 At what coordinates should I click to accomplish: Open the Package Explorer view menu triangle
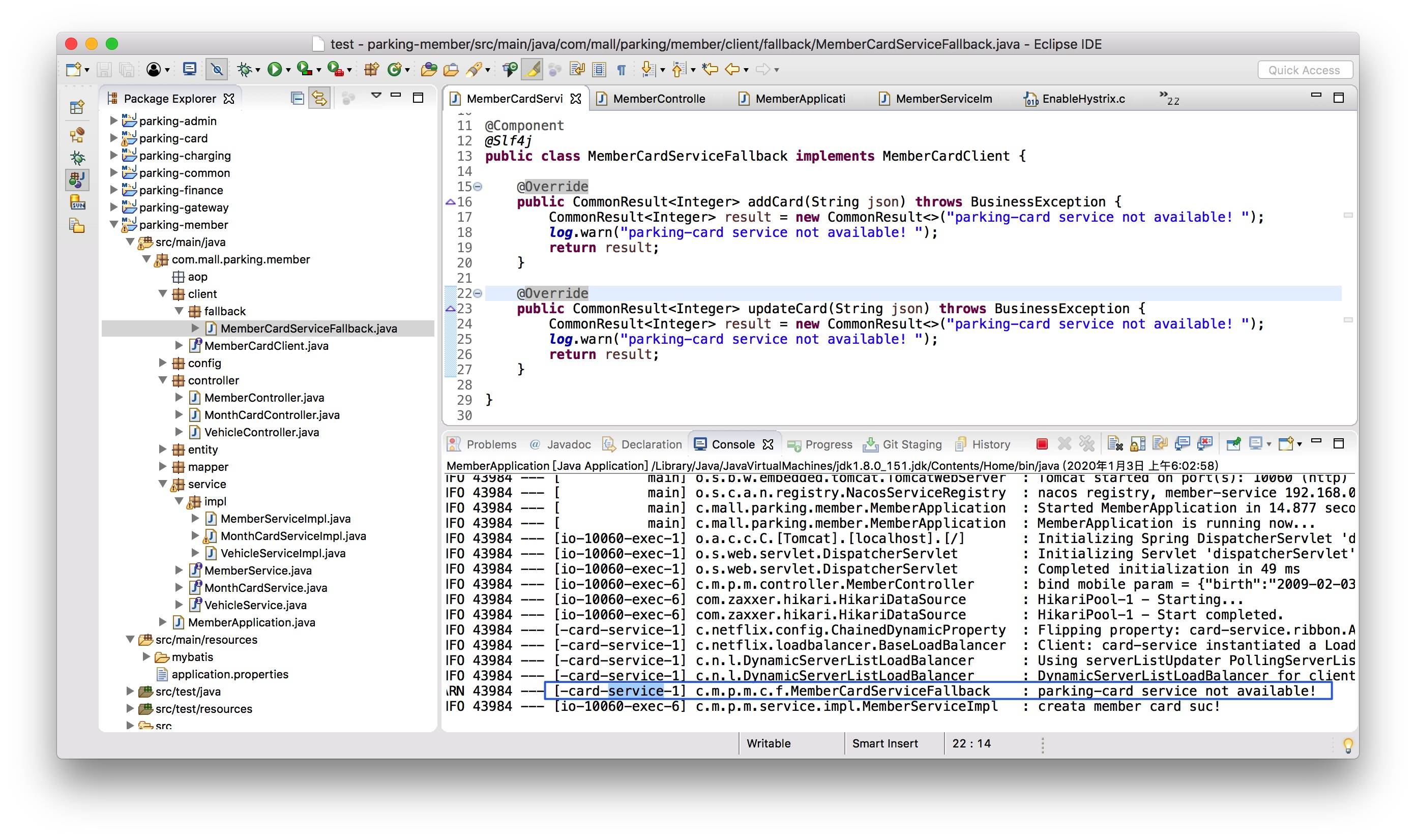click(376, 96)
